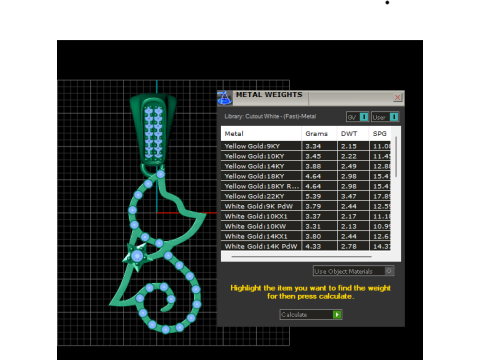Sort by the Metal column header
480x360 pixels.
click(261, 134)
